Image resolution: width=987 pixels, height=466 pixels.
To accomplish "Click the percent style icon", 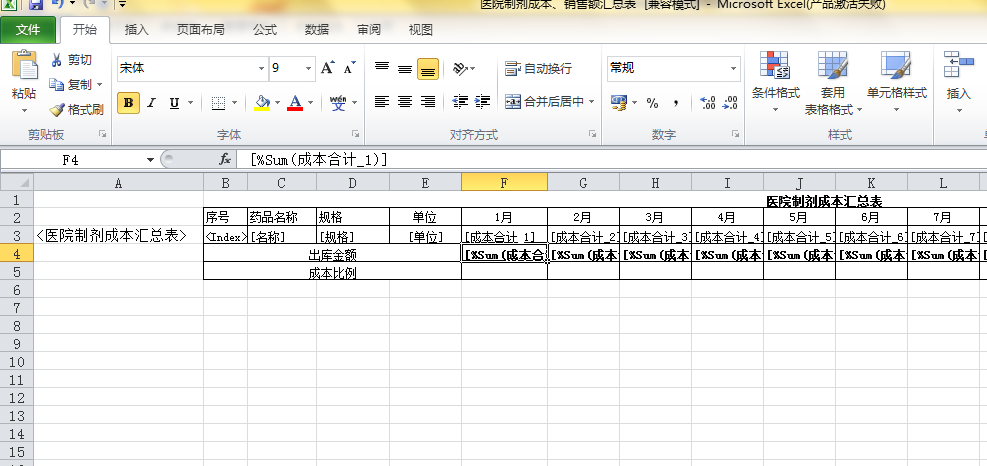I will [x=652, y=102].
